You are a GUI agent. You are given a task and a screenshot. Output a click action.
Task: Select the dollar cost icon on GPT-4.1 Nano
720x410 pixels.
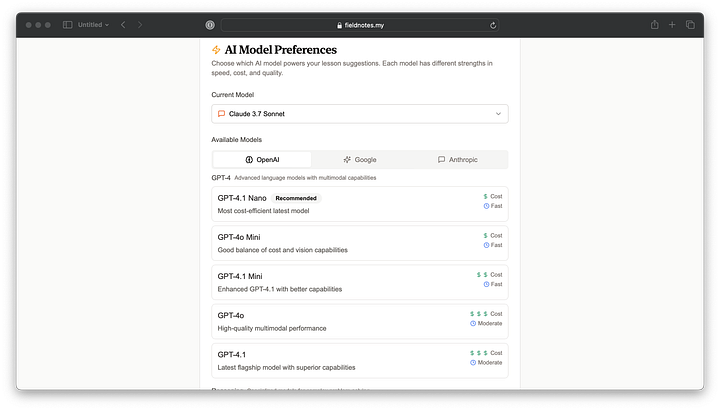tap(485, 197)
